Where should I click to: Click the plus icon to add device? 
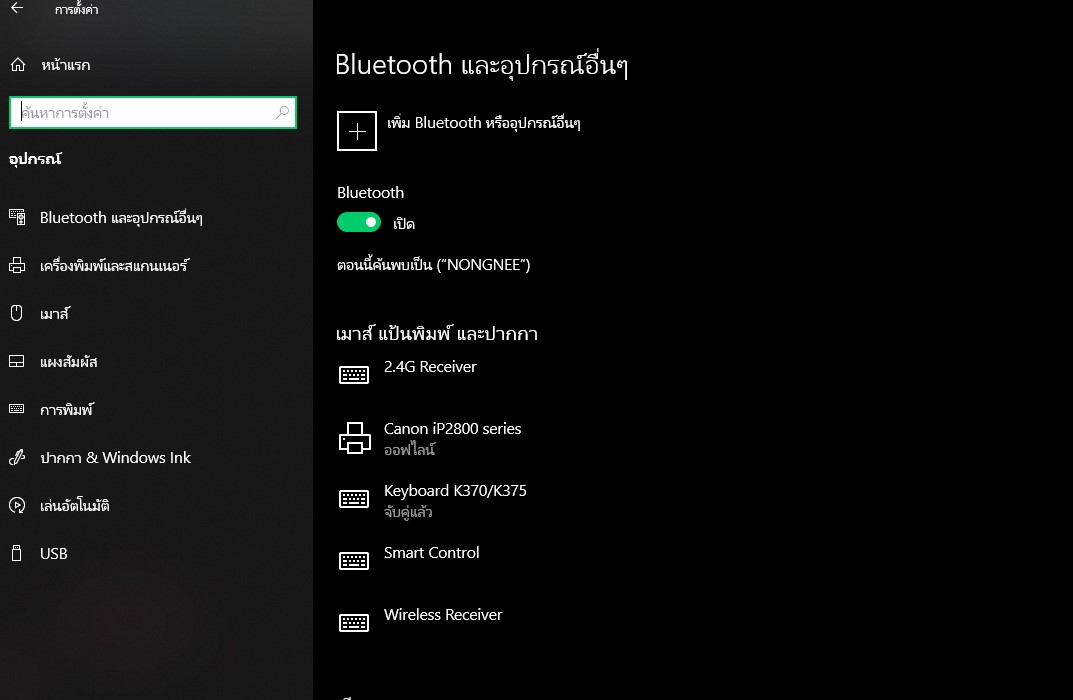pos(357,131)
